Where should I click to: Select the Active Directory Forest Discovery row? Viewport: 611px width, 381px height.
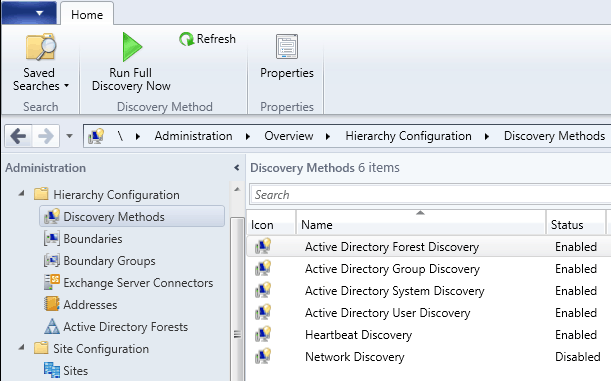tap(429, 247)
